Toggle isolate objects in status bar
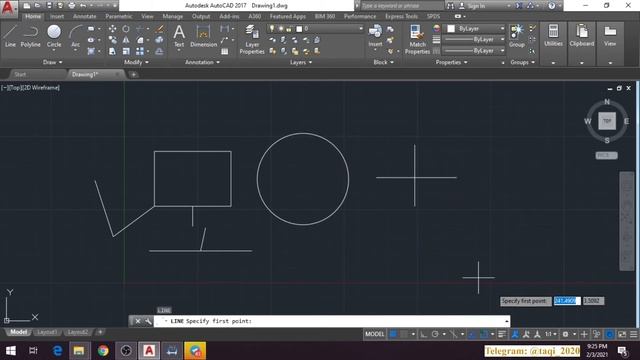Viewport: 640px width, 360px height. (596, 334)
